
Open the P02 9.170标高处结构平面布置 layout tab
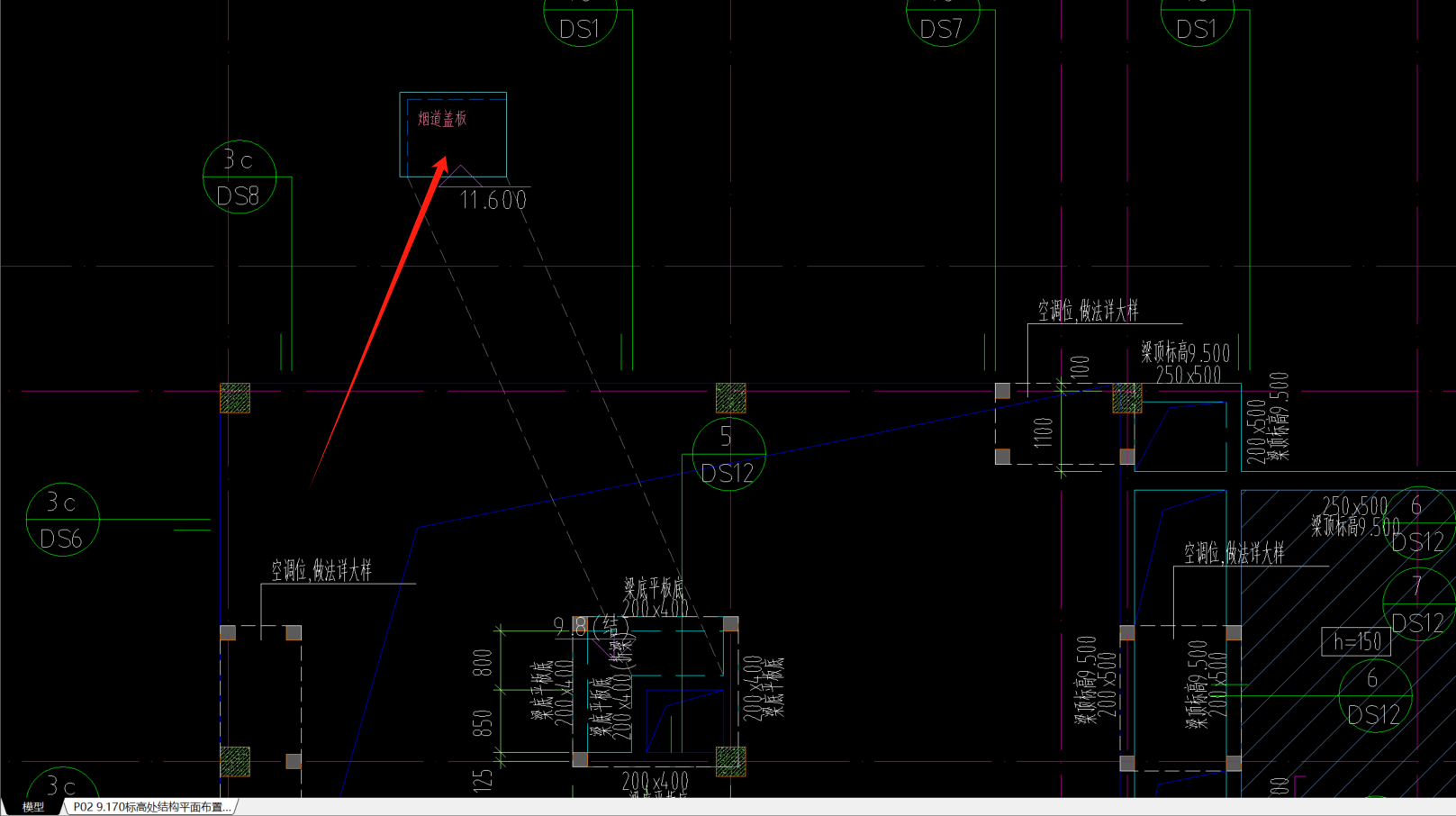coord(151,807)
